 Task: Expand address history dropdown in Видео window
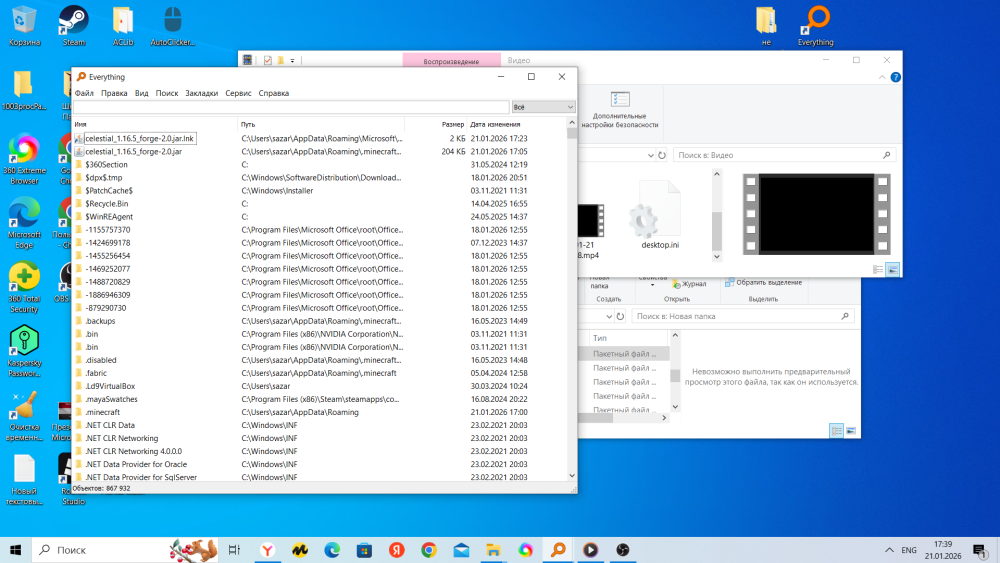tap(650, 155)
